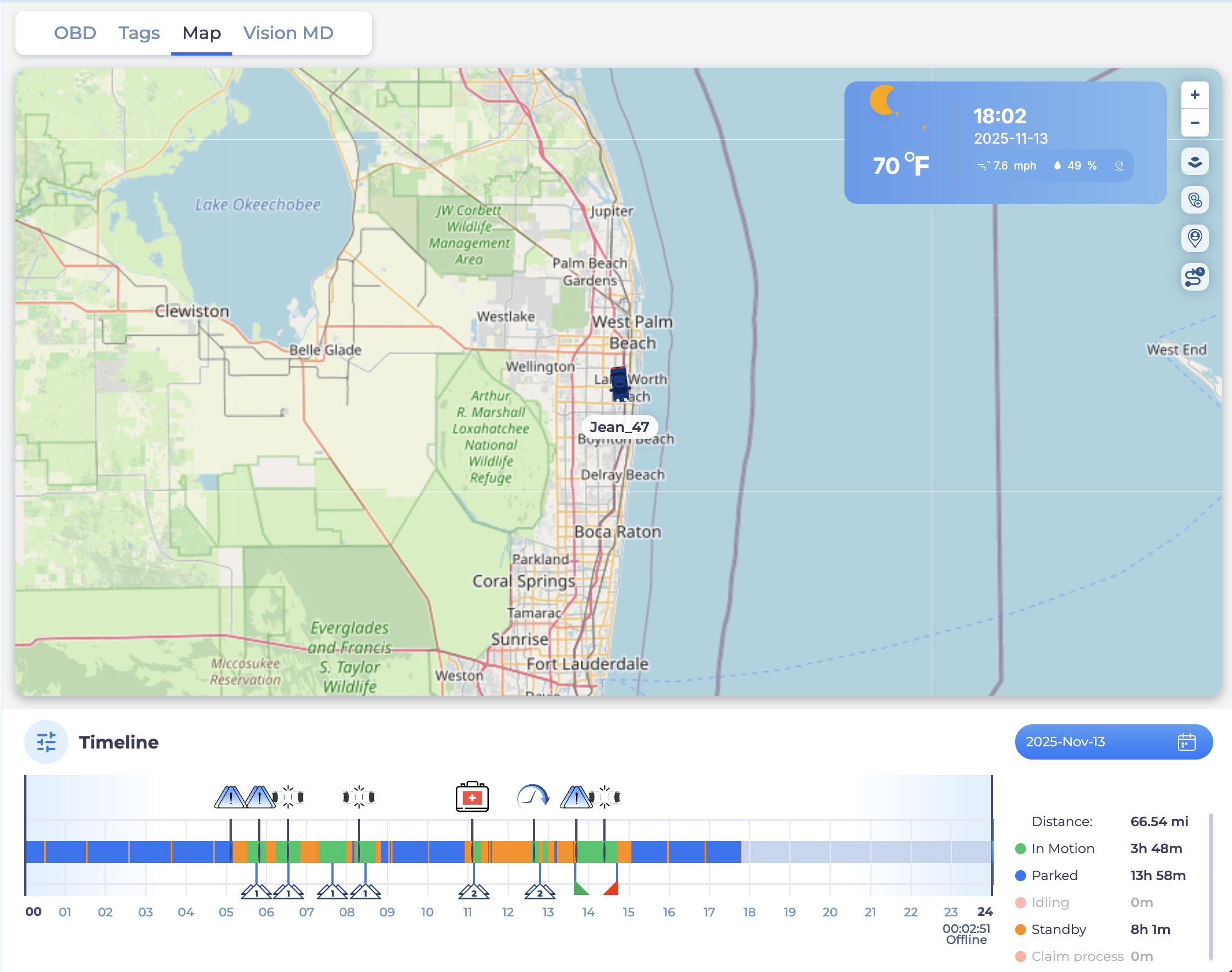Screen dimensions: 1232x972
Task: Switch to the Vision MD tab
Action: 288,33
